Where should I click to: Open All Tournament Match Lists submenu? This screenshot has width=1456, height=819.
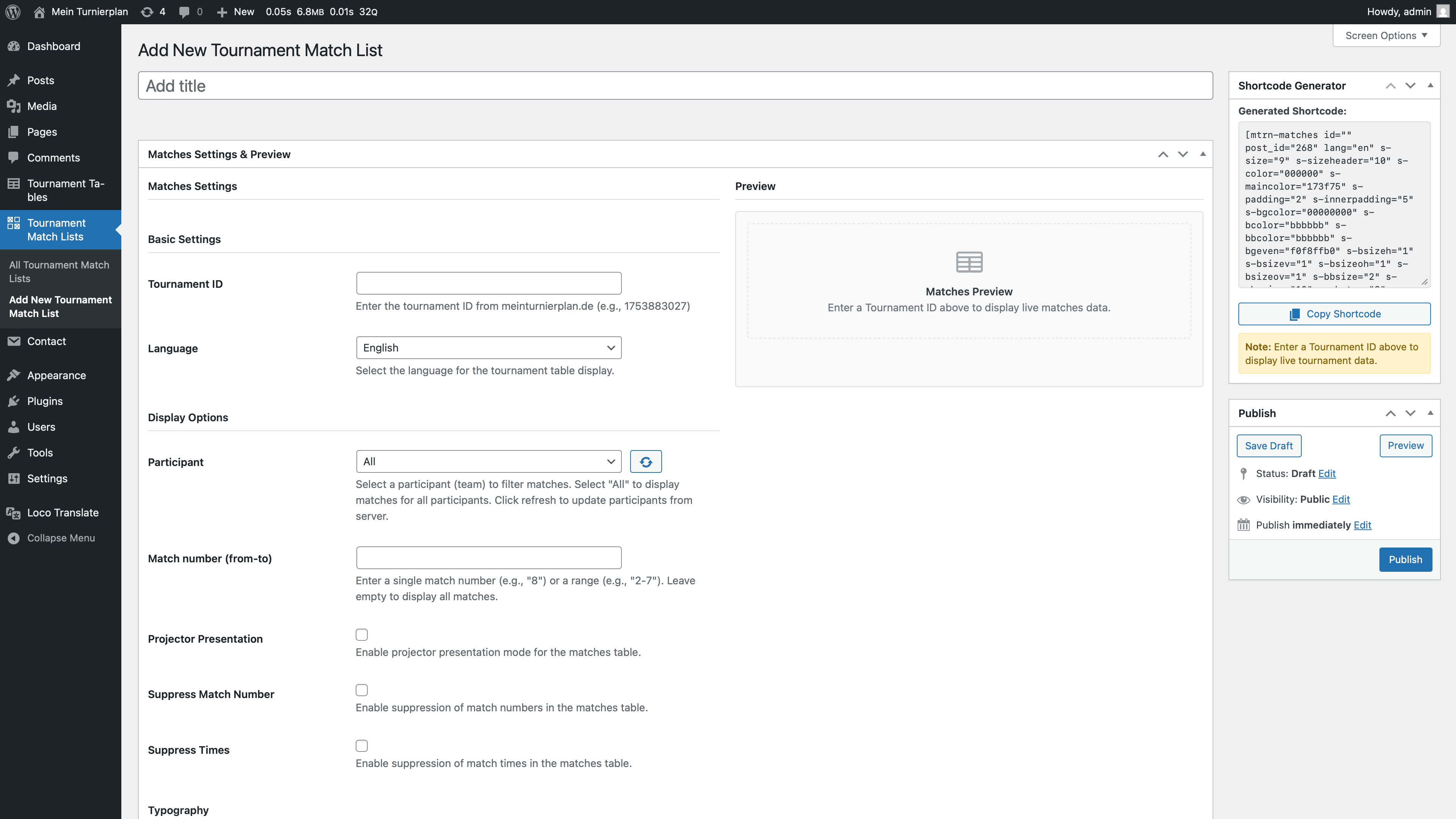coord(60,271)
